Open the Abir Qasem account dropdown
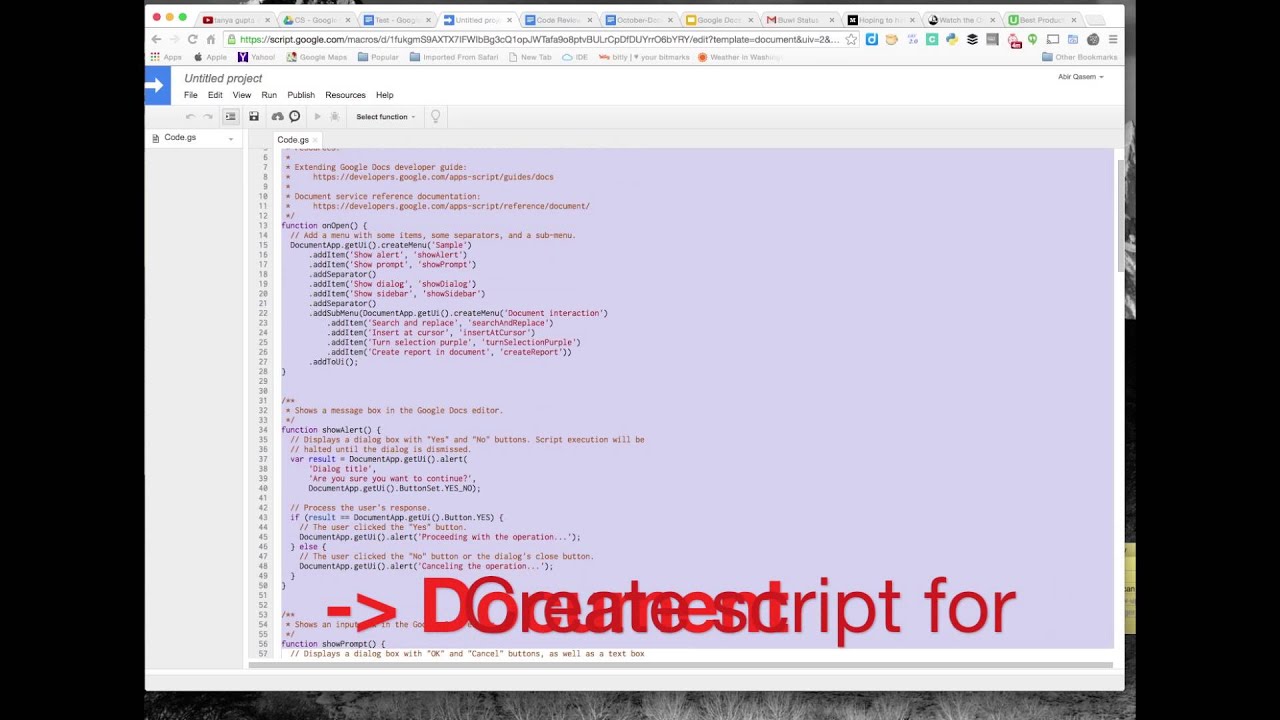1280x720 pixels. [1081, 77]
